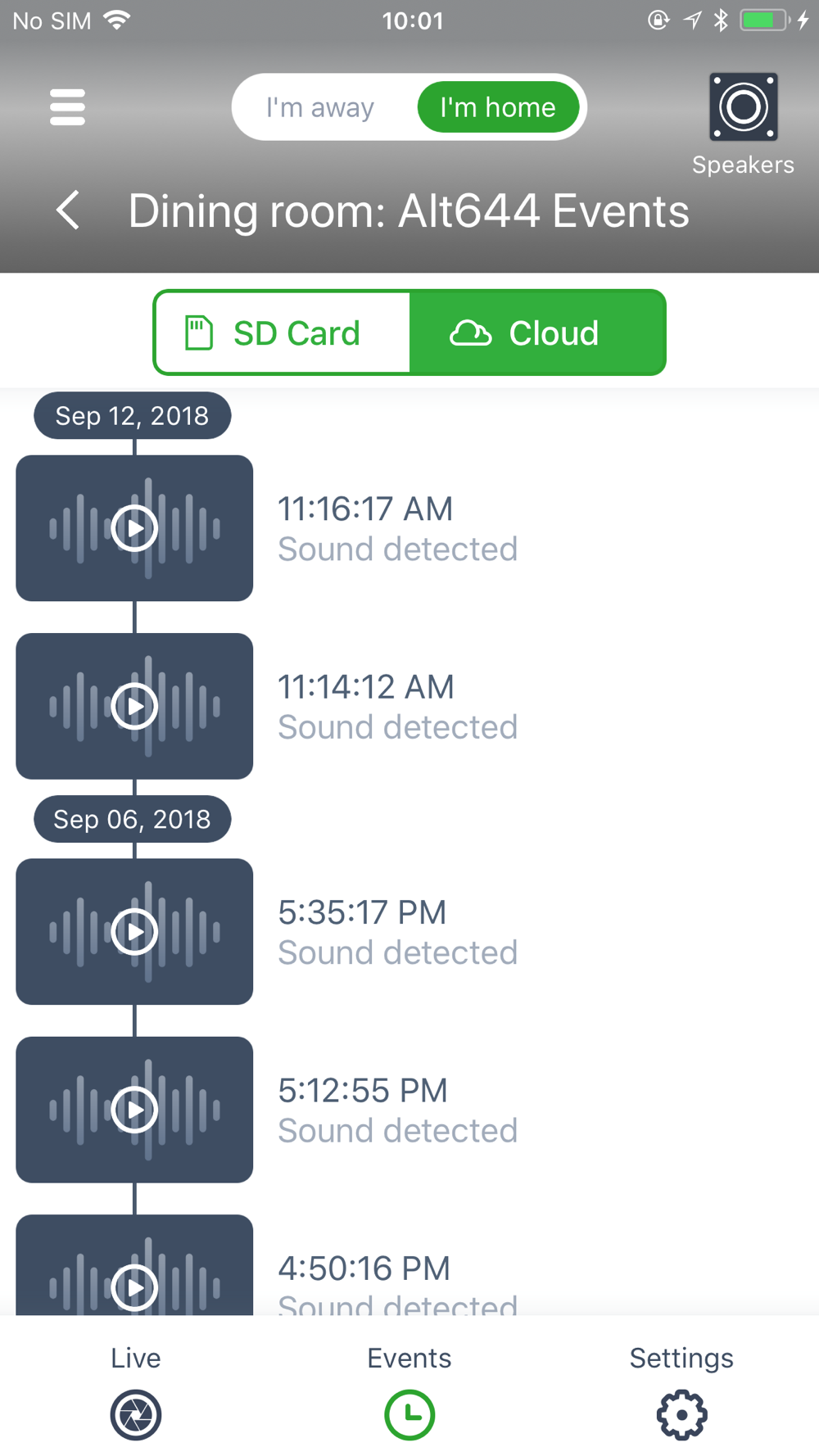819x1456 pixels.
Task: Go back with the left chevron
Action: pos(69,210)
